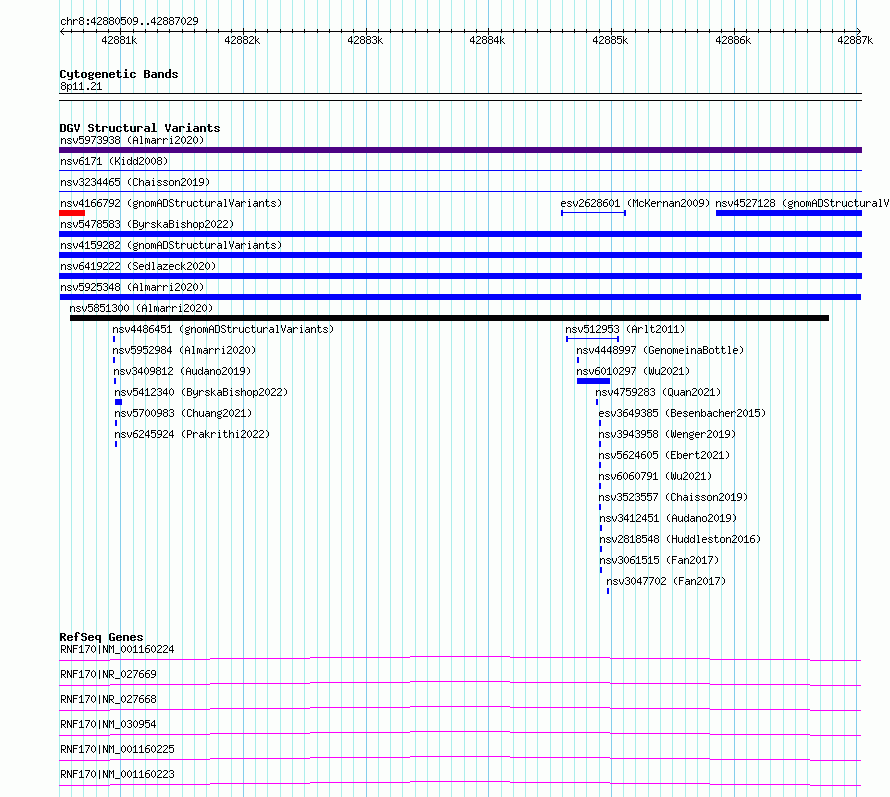This screenshot has width=890, height=797.
Task: Click nsv512953 (Arlt2011) label
Action: click(625, 329)
